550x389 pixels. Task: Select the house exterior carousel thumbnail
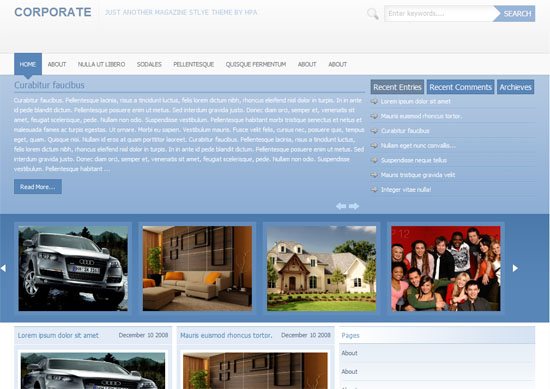(321, 268)
